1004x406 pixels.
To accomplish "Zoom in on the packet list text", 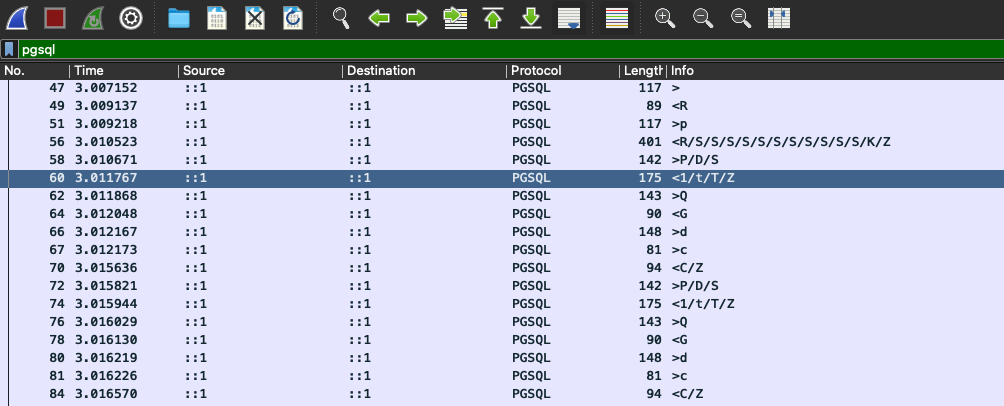I will [x=665, y=17].
